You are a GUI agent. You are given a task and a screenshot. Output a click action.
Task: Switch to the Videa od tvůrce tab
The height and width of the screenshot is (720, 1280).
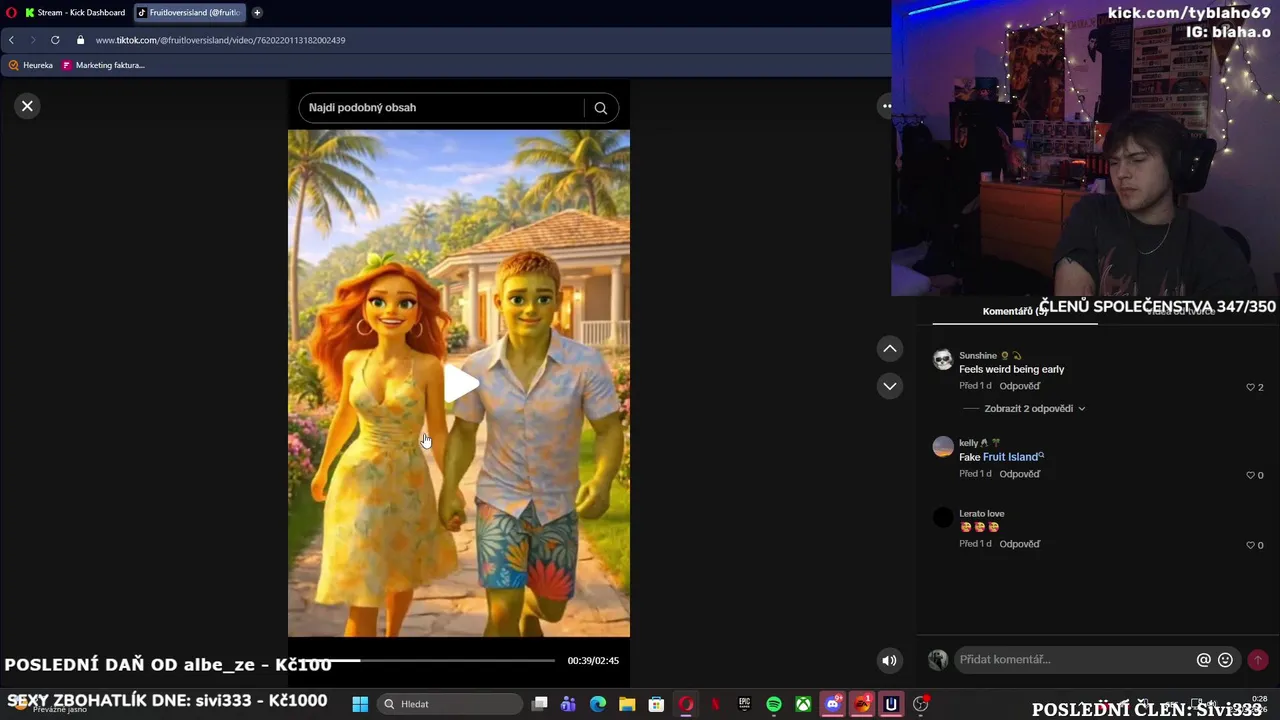coord(1180,311)
